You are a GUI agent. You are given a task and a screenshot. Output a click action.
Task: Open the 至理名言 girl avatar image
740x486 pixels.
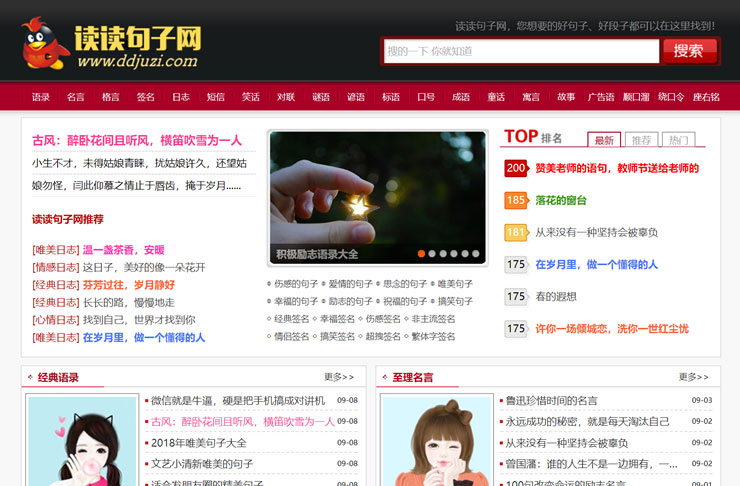coord(436,440)
